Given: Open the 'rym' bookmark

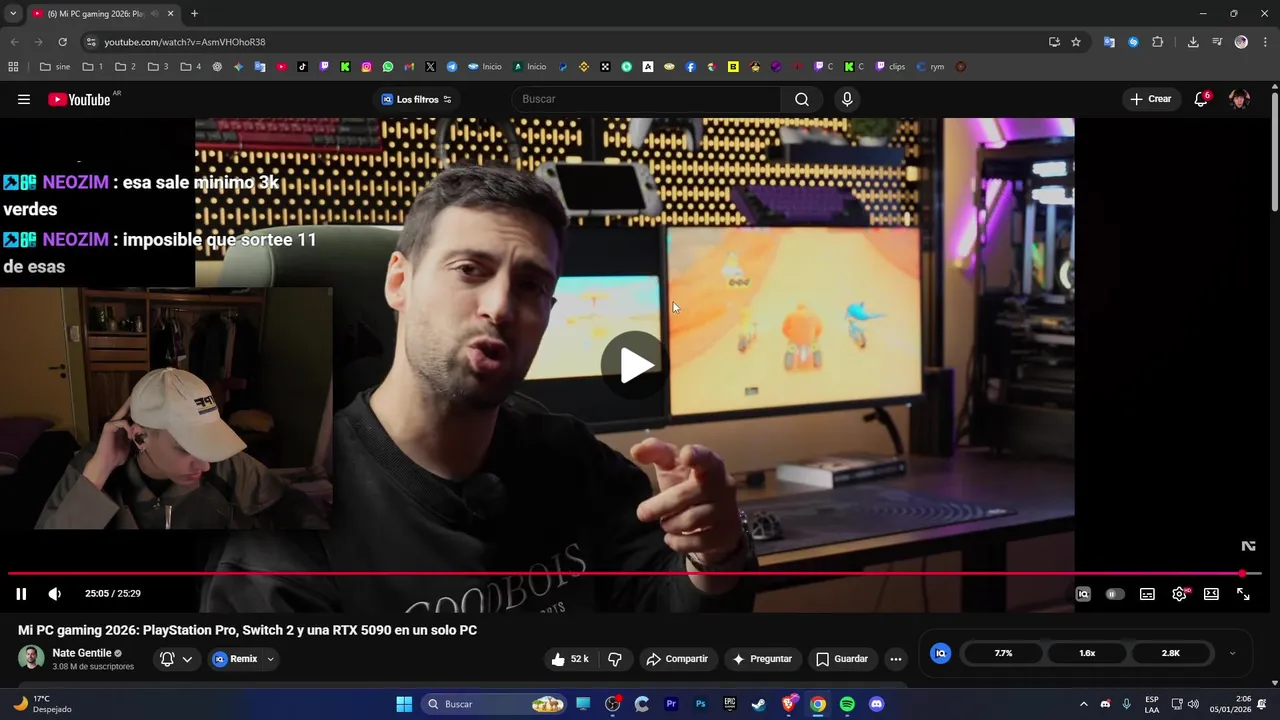Looking at the screenshot, I should (x=930, y=67).
